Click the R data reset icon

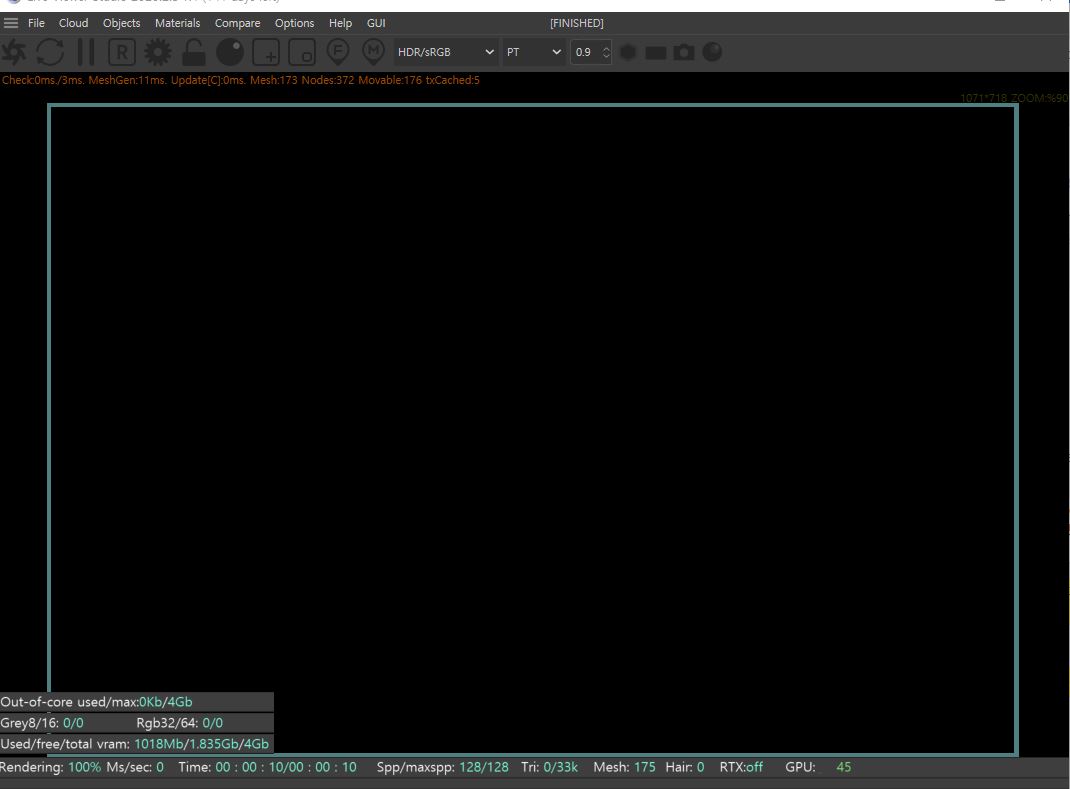[x=121, y=53]
